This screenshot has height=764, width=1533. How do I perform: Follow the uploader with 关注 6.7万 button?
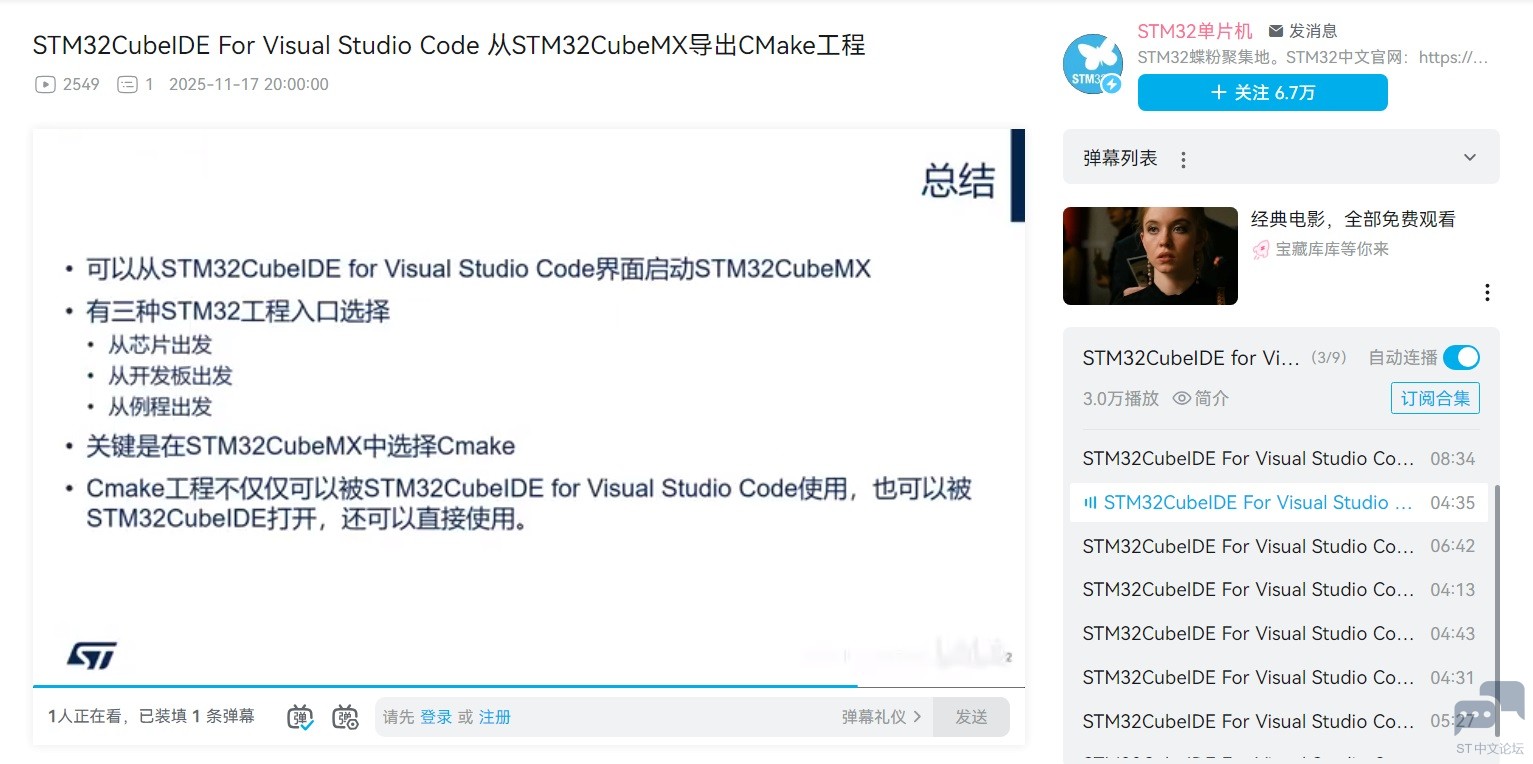click(1262, 92)
